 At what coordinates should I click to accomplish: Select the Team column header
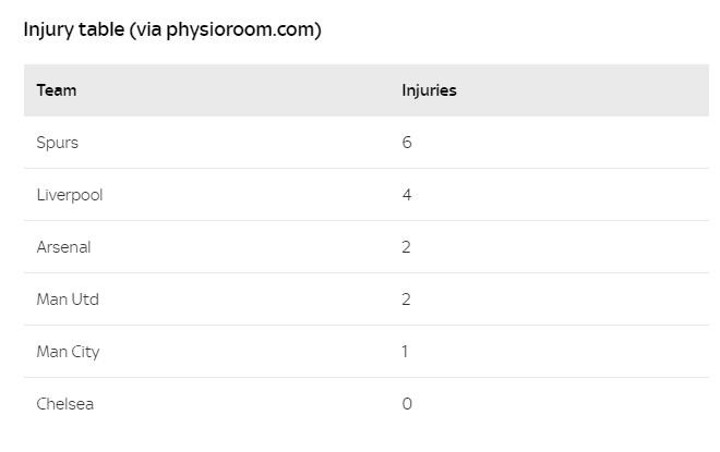pyautogui.click(x=56, y=90)
